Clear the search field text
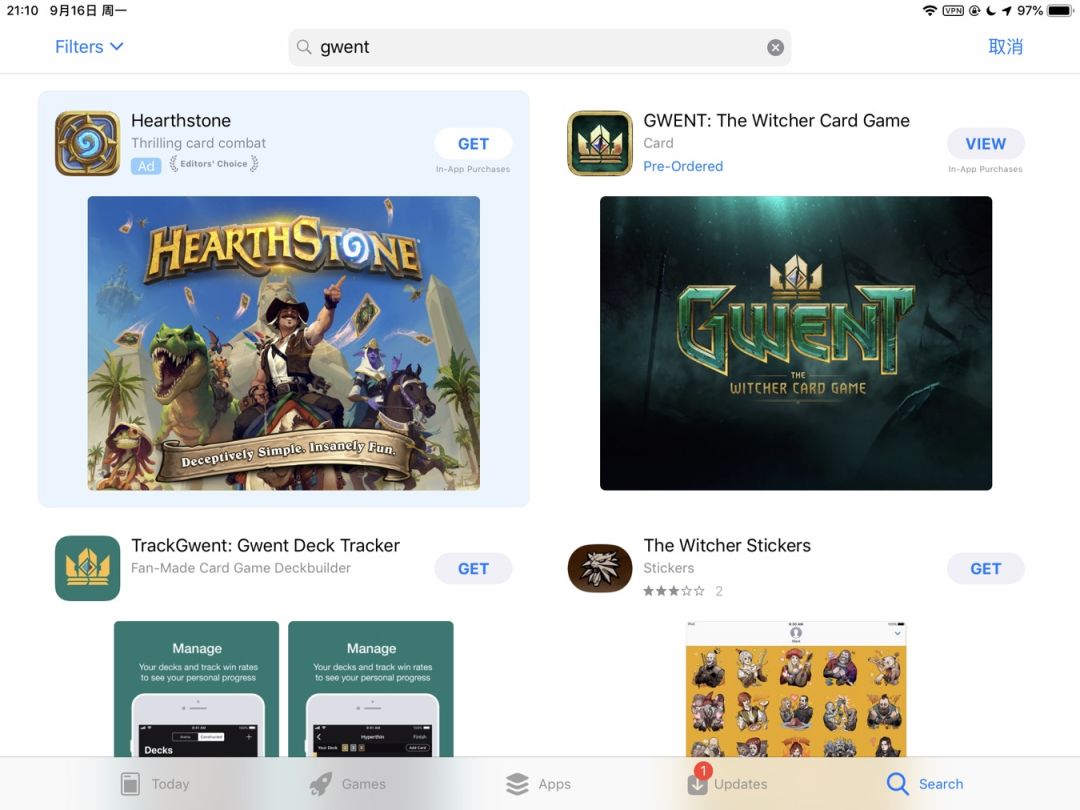 775,47
